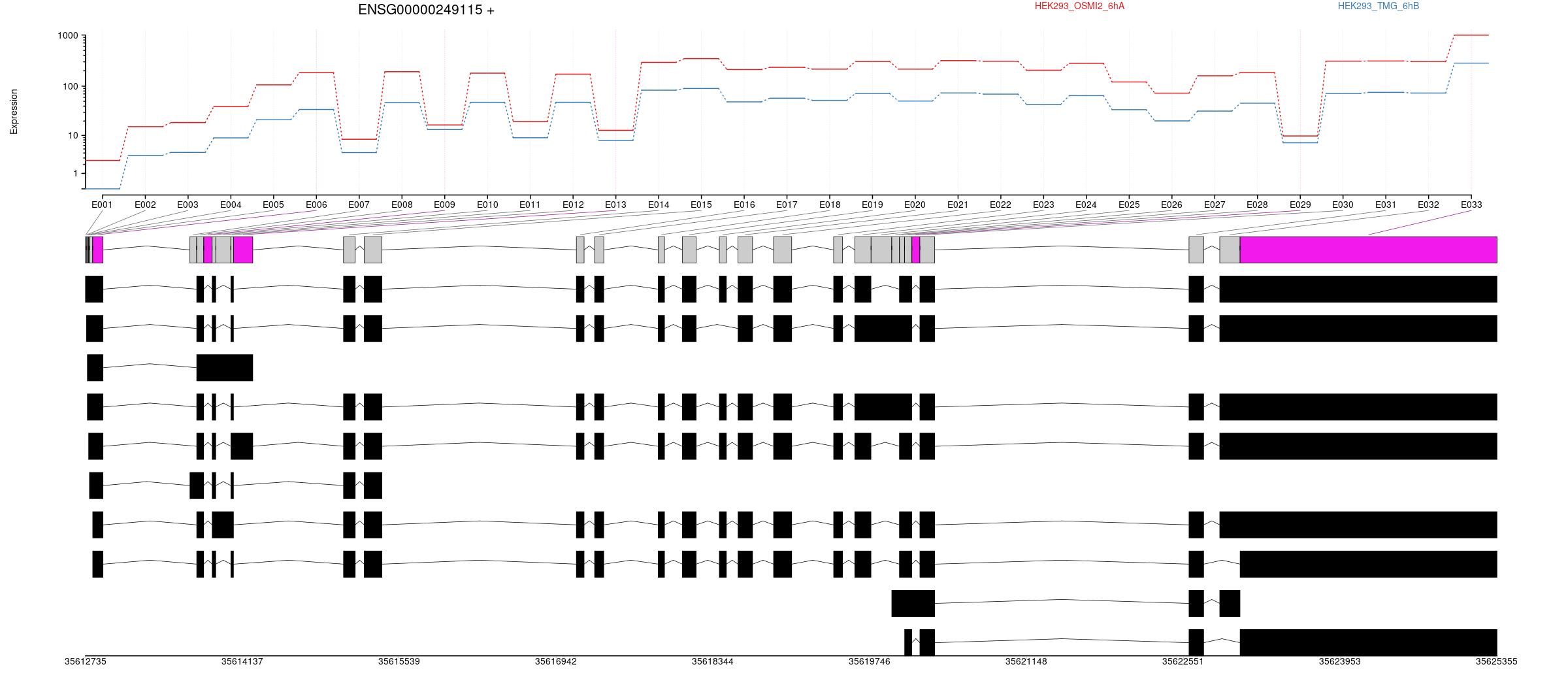Click the large magenta 3' exon block

[x=1369, y=250]
